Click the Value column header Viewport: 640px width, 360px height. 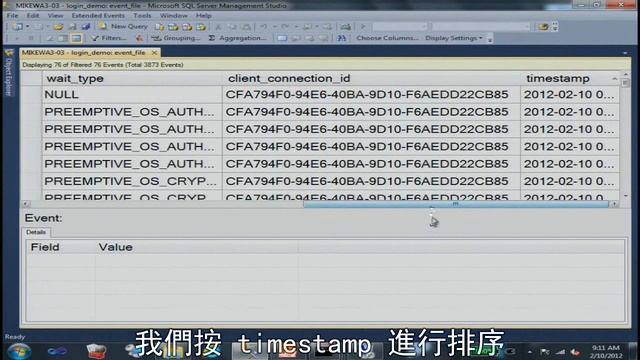[x=197, y=247]
